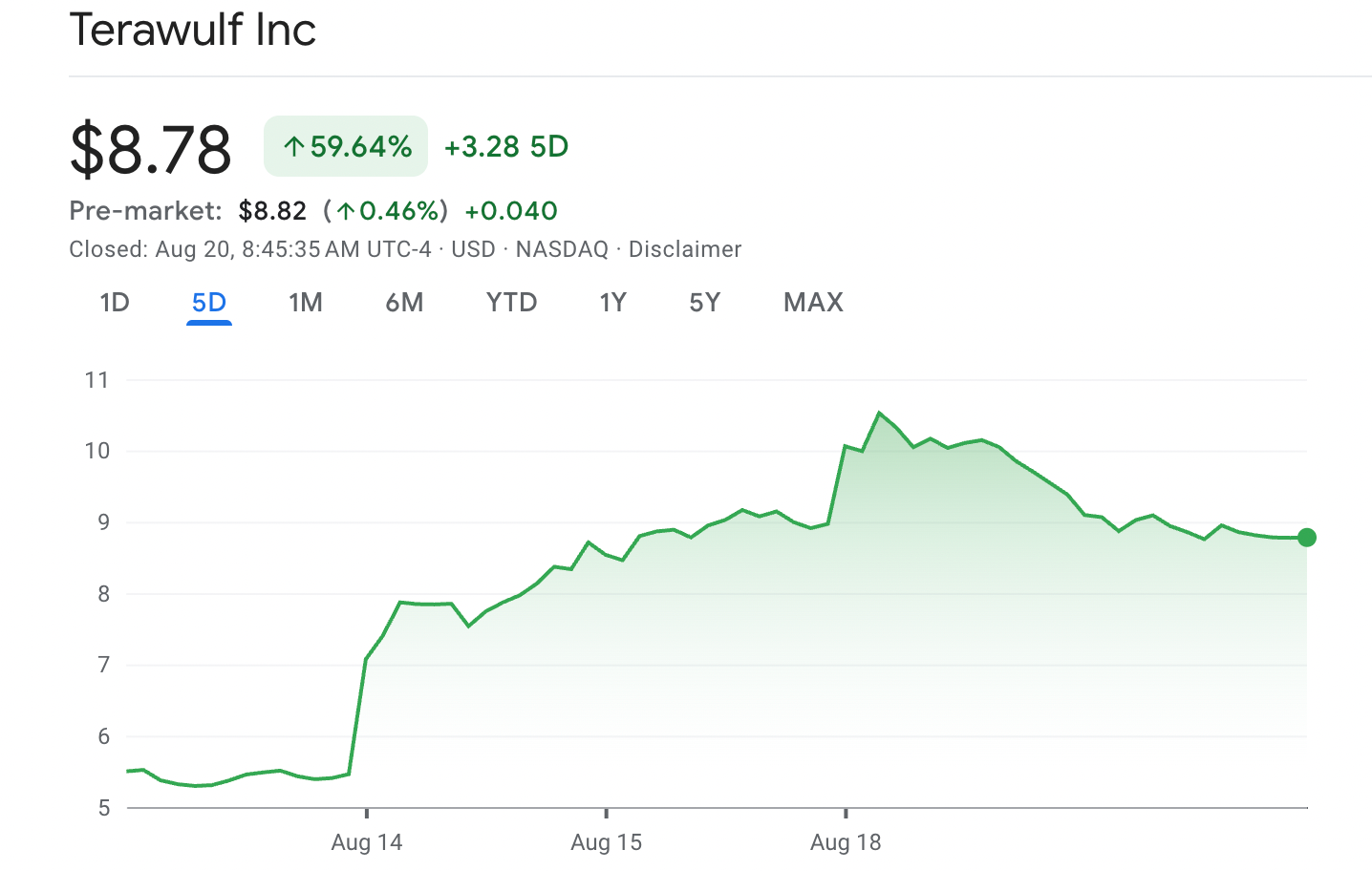Screen dimensions: 1372x871
Task: Select the 1M time range tab
Action: point(306,302)
